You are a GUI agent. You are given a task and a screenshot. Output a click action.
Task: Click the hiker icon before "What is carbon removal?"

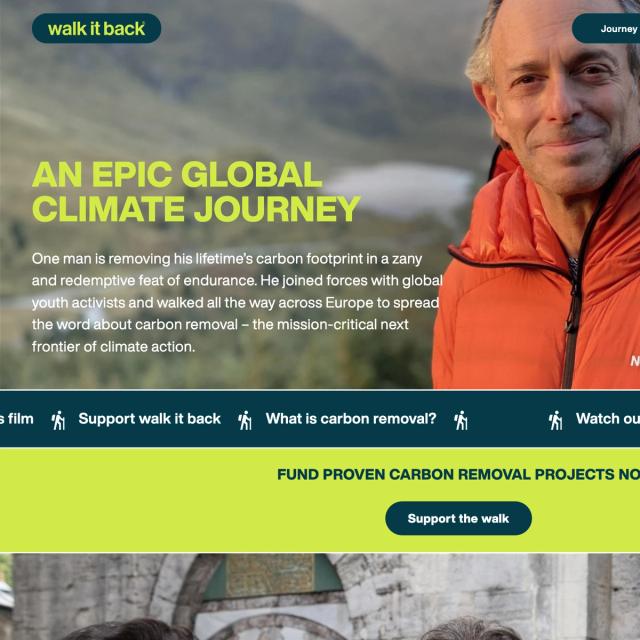click(245, 420)
